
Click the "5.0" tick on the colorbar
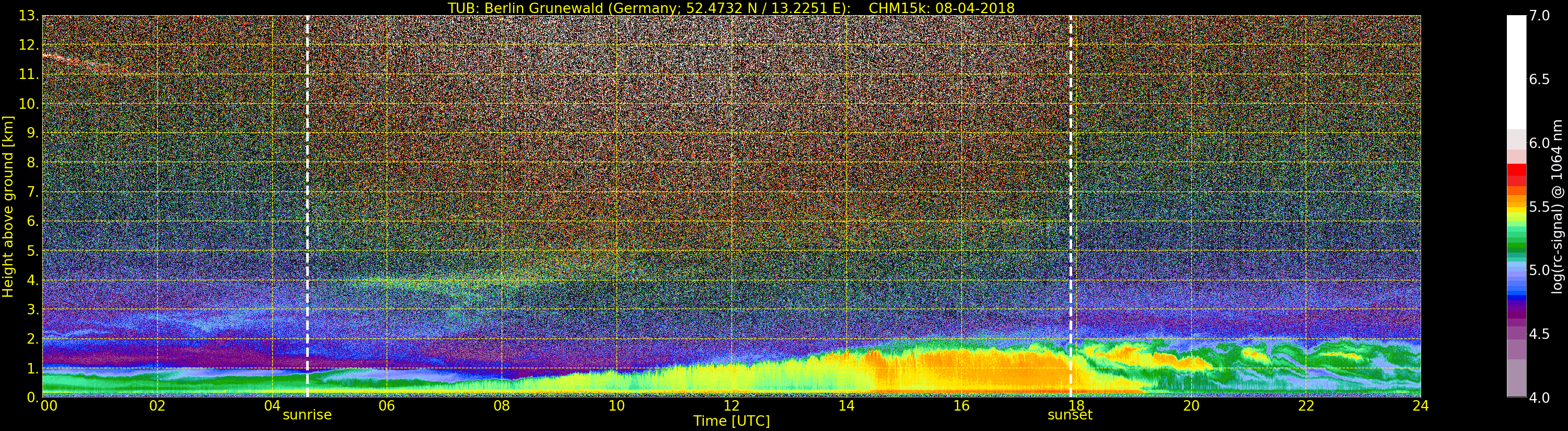1539,270
